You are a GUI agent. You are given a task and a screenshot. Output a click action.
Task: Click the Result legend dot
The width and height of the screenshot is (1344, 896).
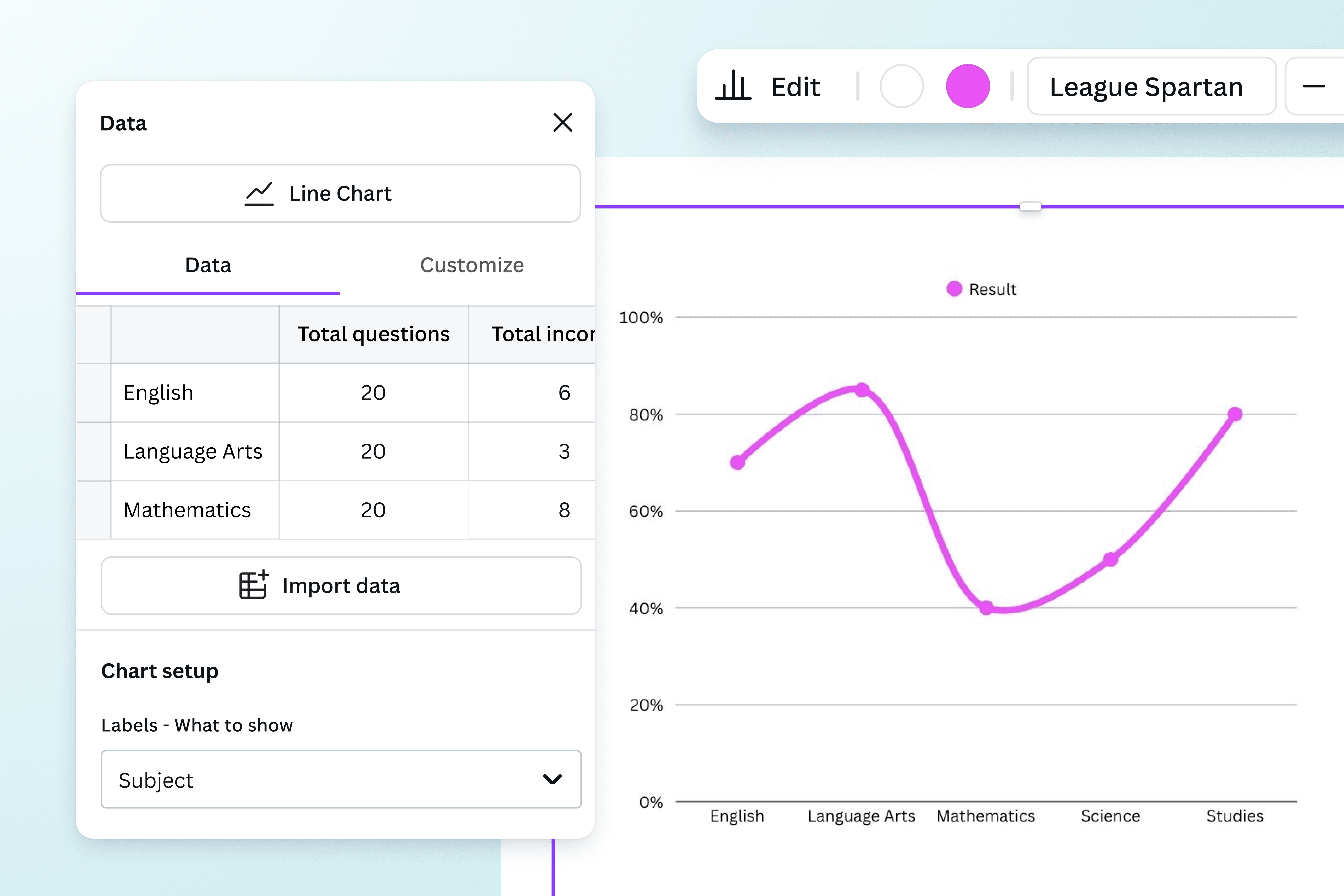click(x=954, y=289)
